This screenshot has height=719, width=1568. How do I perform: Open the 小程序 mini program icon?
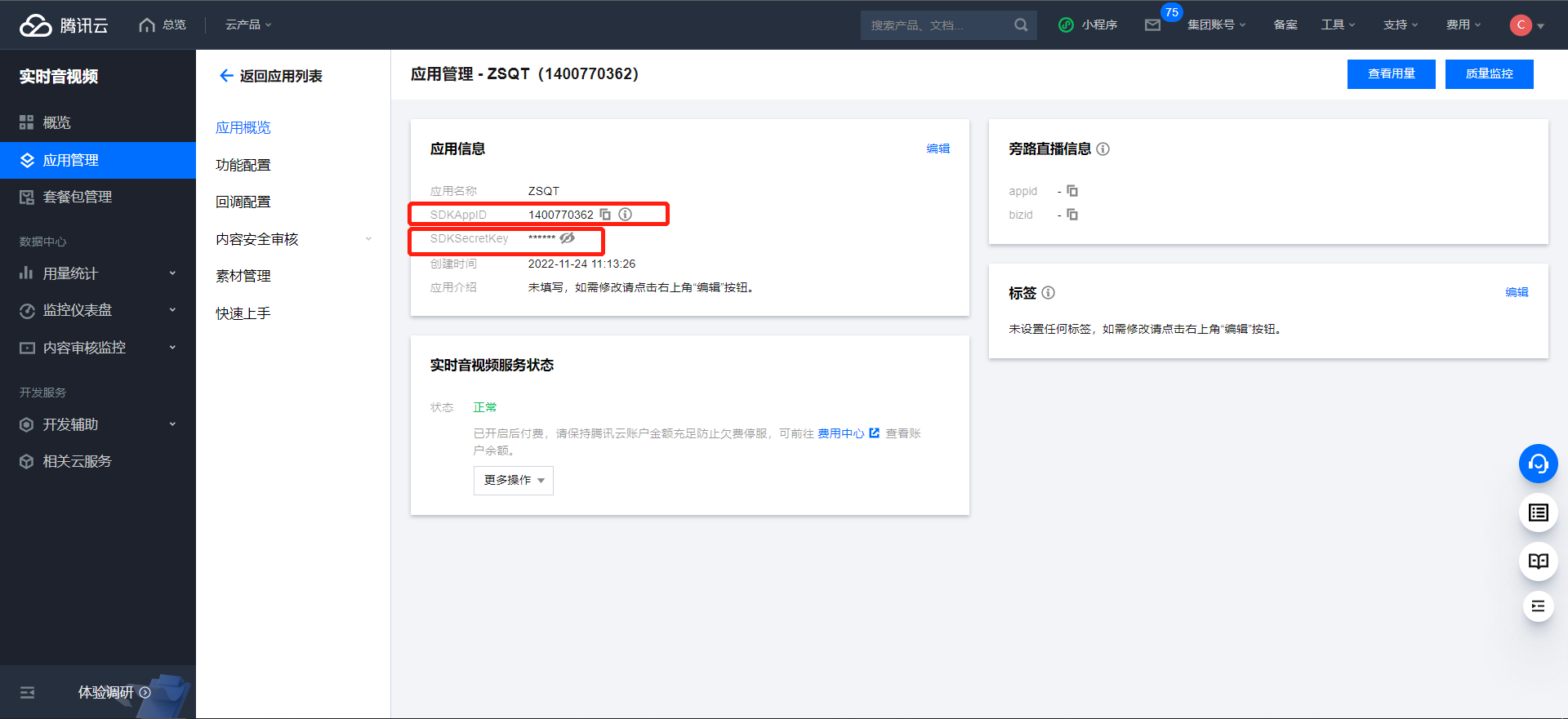tap(1066, 25)
